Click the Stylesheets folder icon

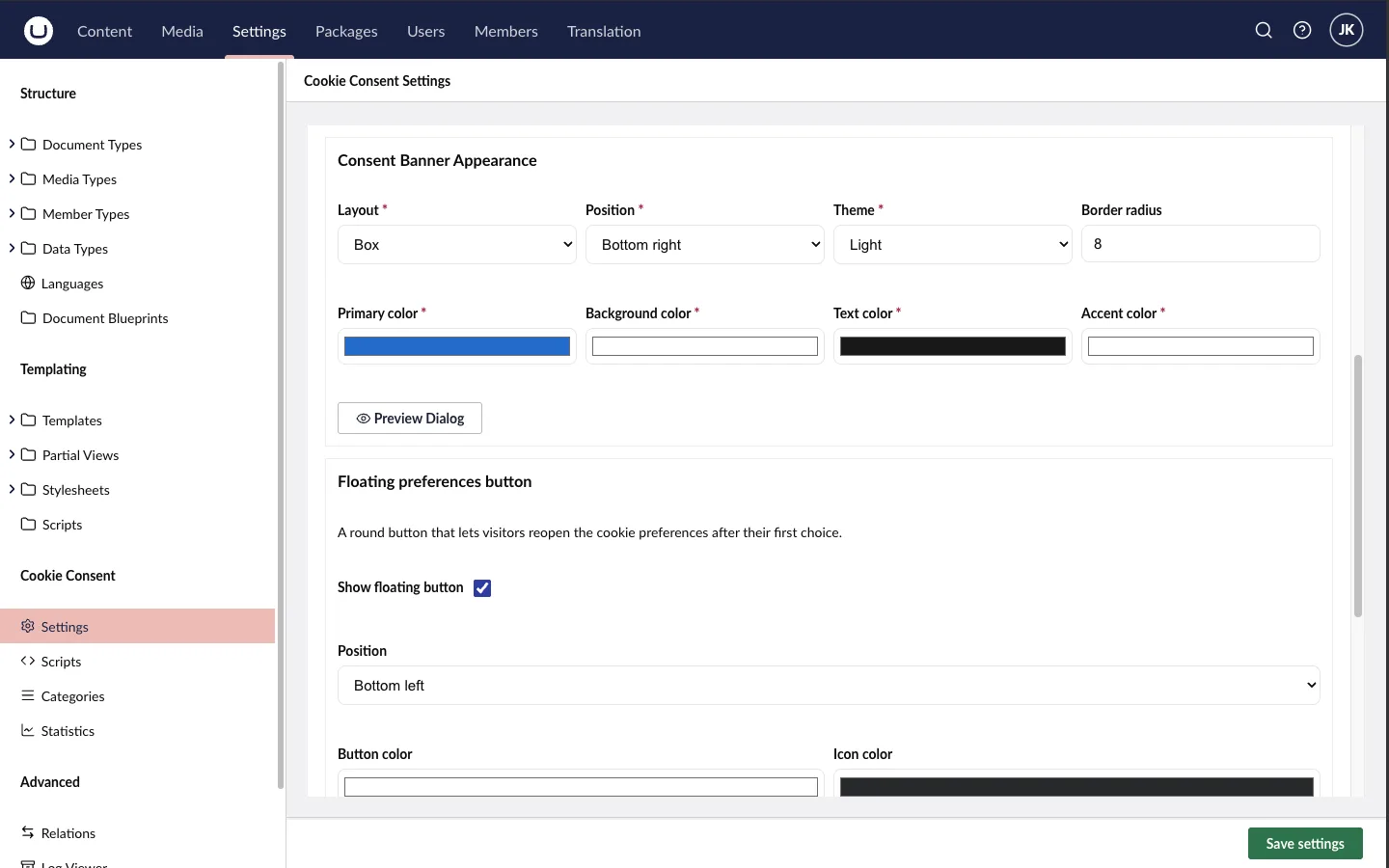[x=29, y=489]
